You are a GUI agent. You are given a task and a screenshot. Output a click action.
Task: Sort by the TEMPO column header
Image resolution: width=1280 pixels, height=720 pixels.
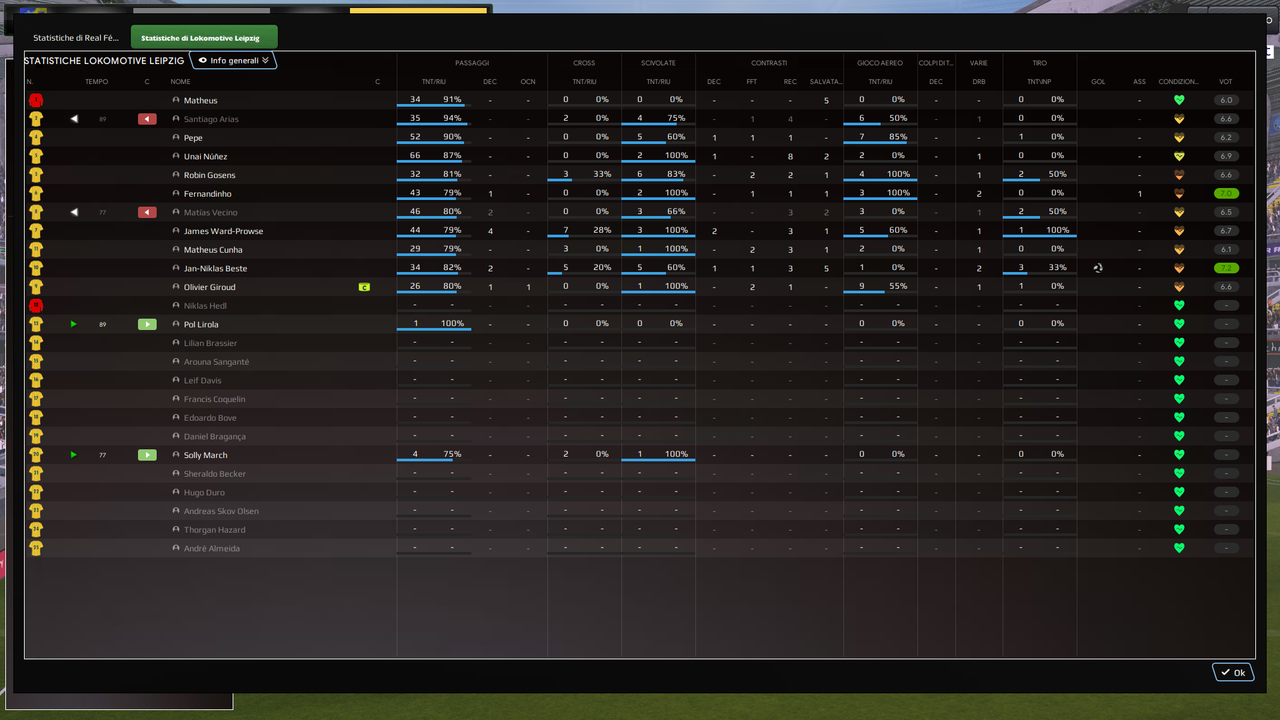pyautogui.click(x=97, y=82)
